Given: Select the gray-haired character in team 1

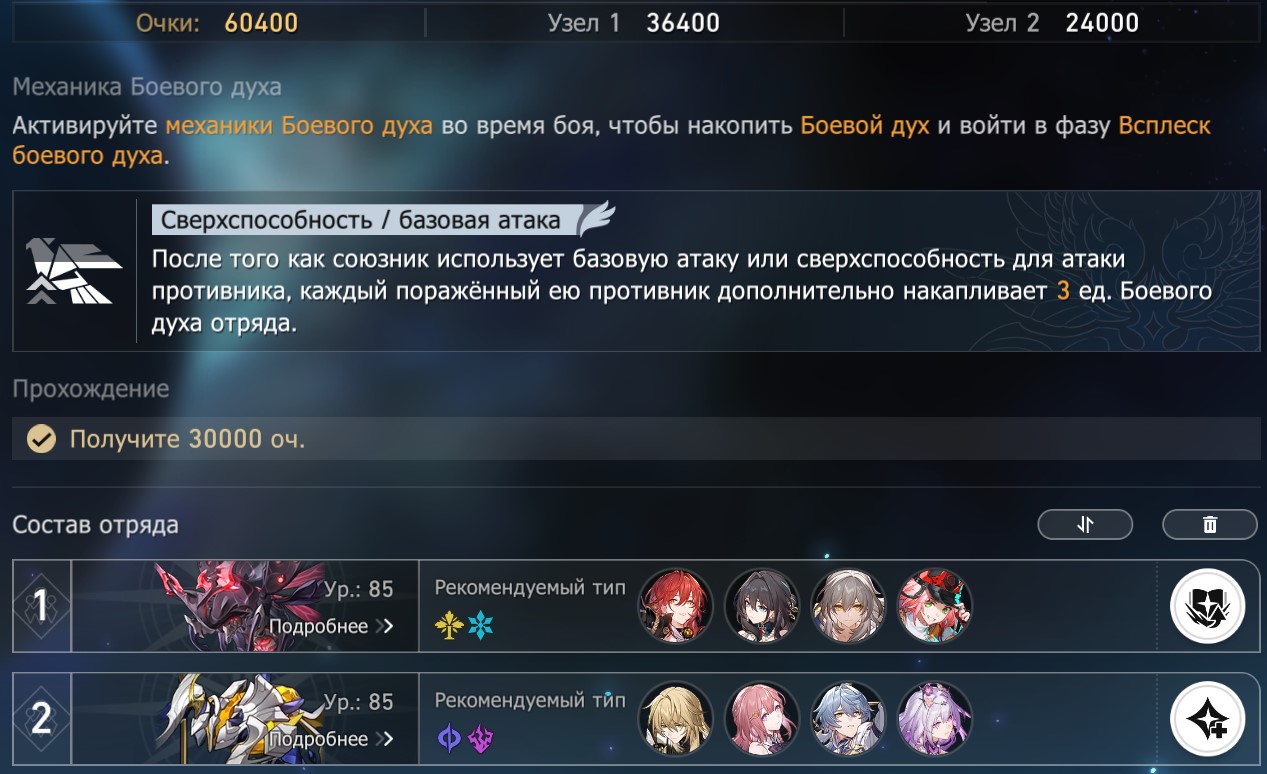Looking at the screenshot, I should [x=848, y=606].
